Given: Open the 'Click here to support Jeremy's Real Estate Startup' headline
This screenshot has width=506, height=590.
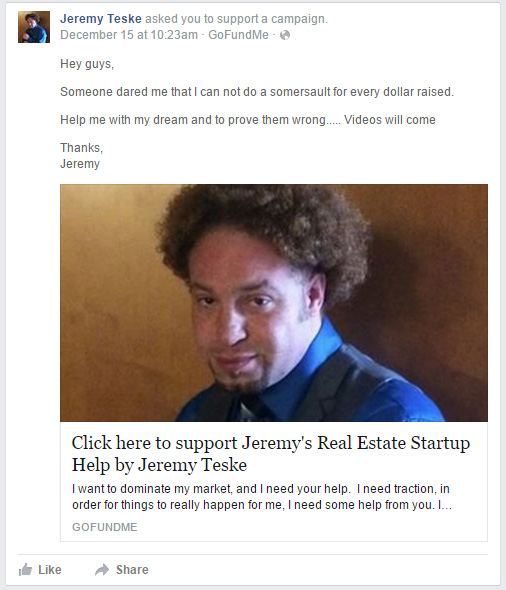Looking at the screenshot, I should [271, 443].
